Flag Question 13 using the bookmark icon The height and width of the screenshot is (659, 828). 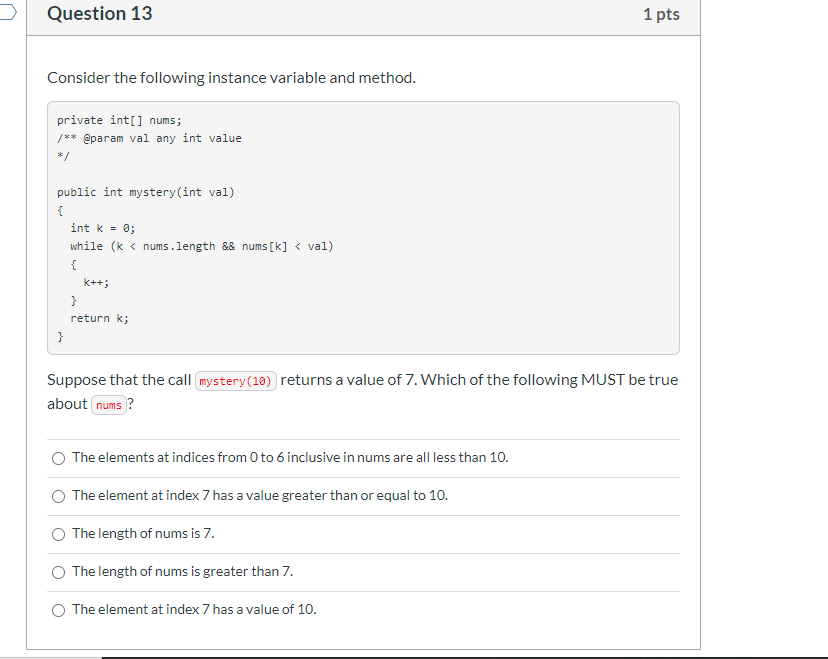click(x=8, y=13)
